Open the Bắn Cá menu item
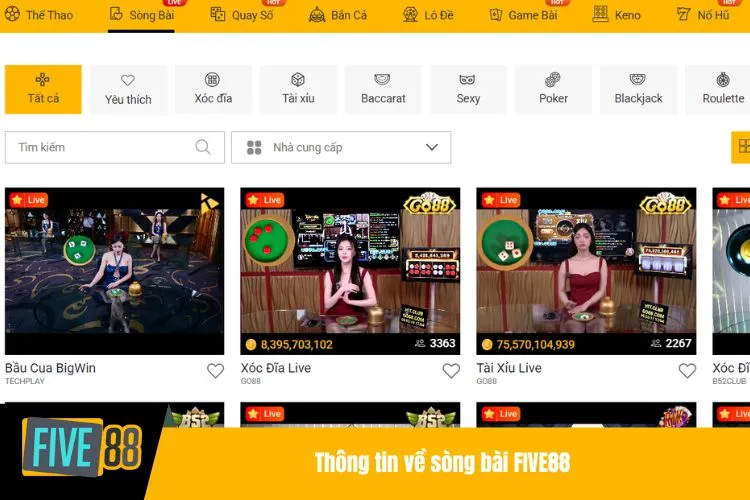 point(338,15)
